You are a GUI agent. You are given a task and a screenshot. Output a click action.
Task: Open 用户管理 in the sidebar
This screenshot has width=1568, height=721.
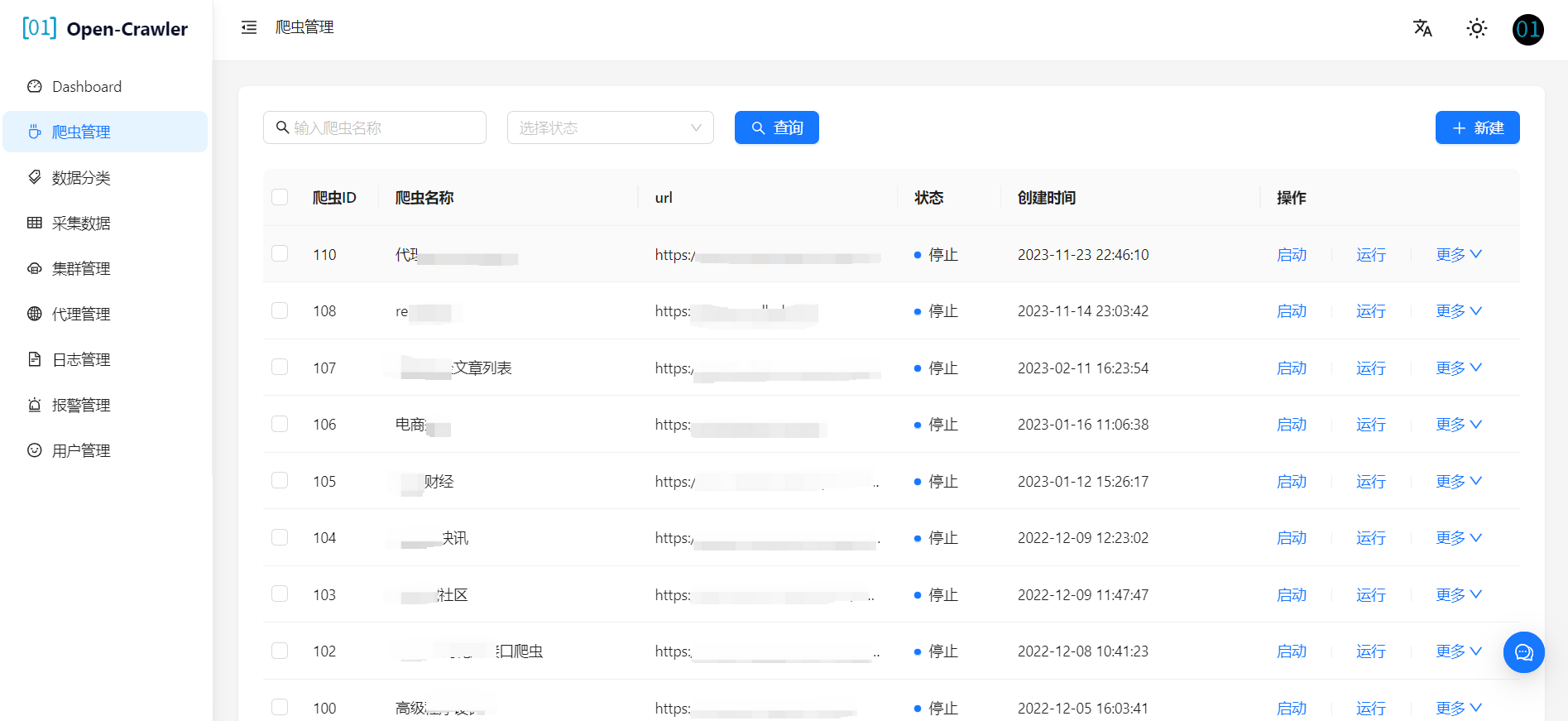click(105, 450)
